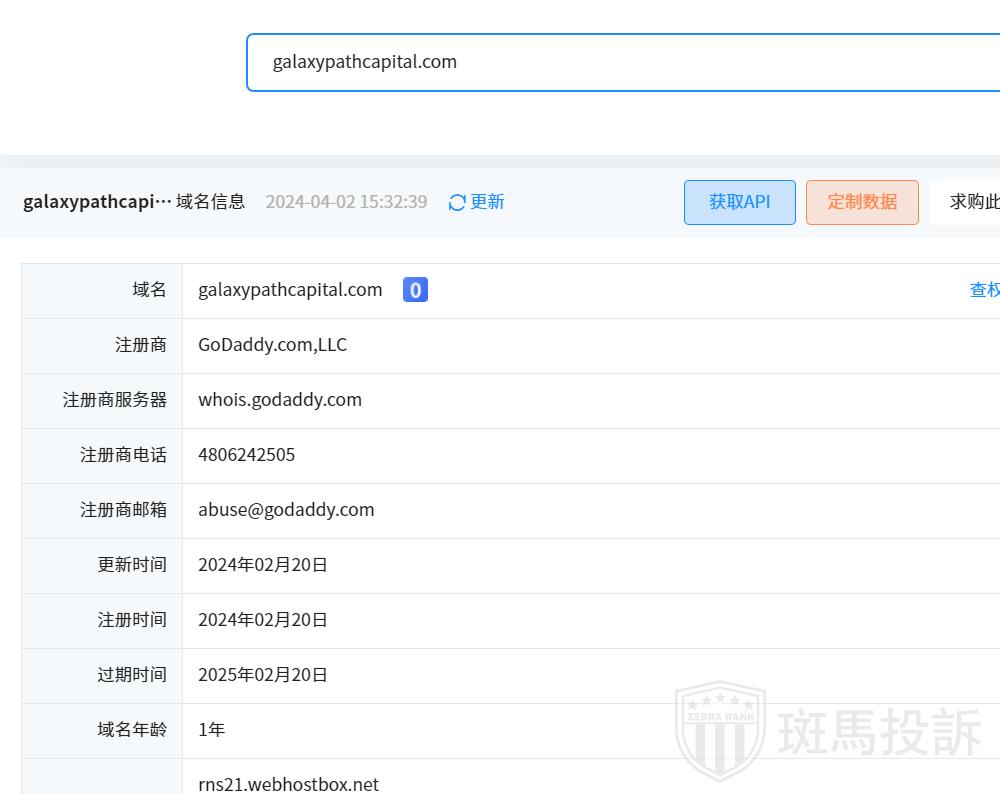Image resolution: width=1000 pixels, height=794 pixels.
Task: Click the GoDaddy.com,LLC registrar value
Action: (272, 345)
